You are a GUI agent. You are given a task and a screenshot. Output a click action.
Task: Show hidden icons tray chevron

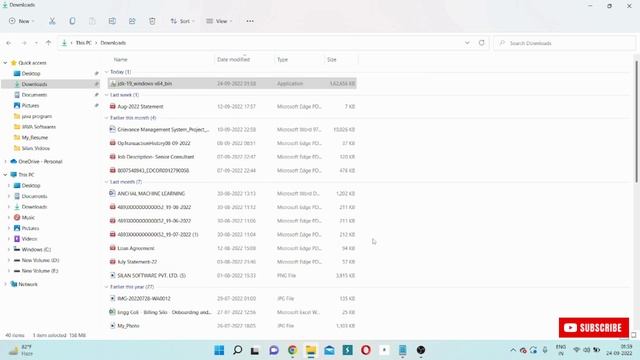pyautogui.click(x=513, y=350)
